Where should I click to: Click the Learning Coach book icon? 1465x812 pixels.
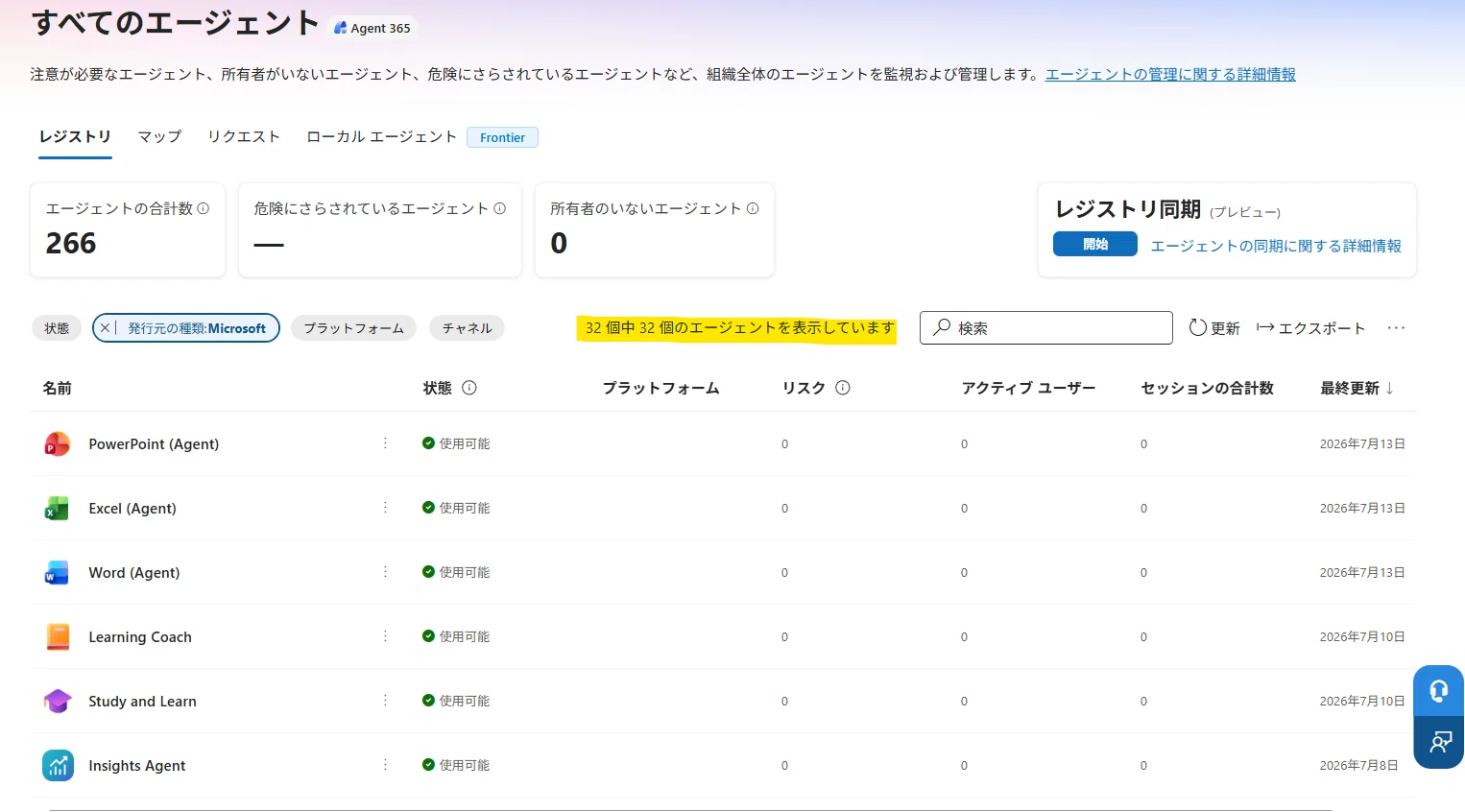[x=58, y=637]
